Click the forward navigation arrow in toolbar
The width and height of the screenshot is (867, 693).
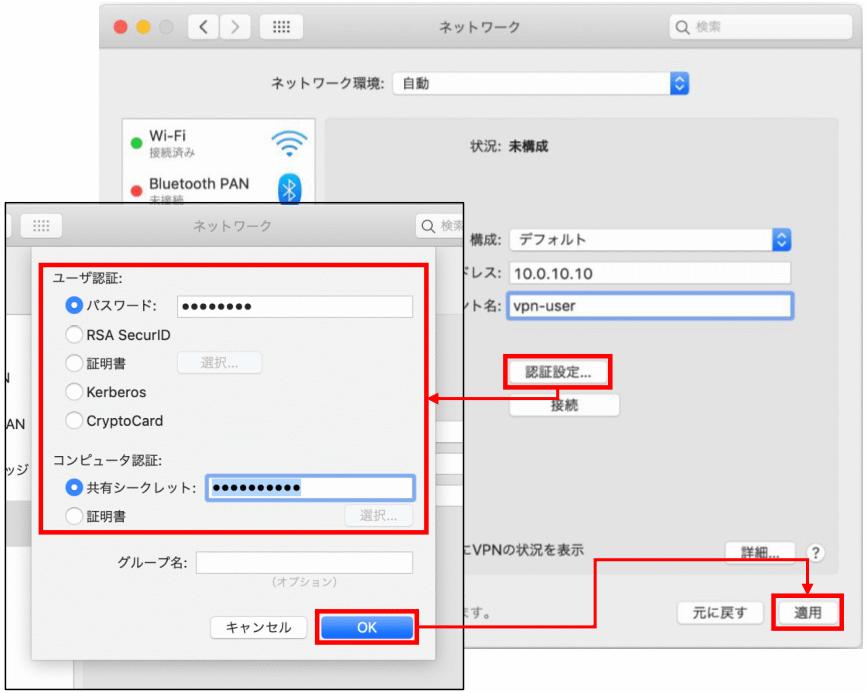[x=236, y=28]
